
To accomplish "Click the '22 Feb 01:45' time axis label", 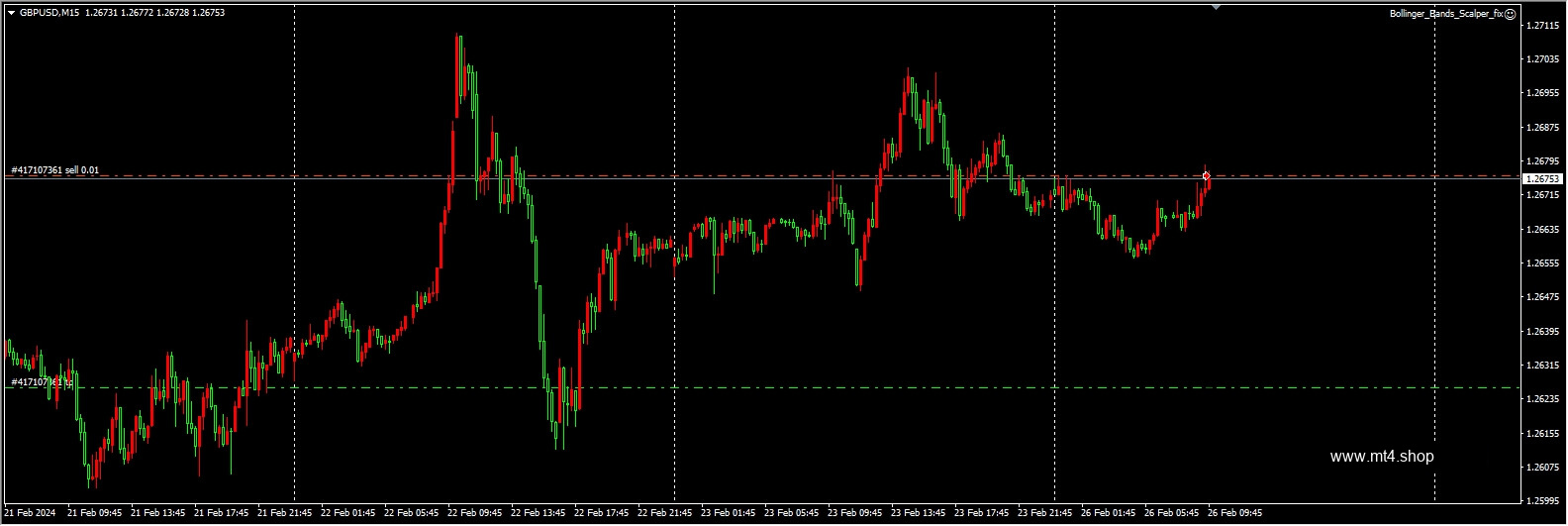I will (x=347, y=513).
